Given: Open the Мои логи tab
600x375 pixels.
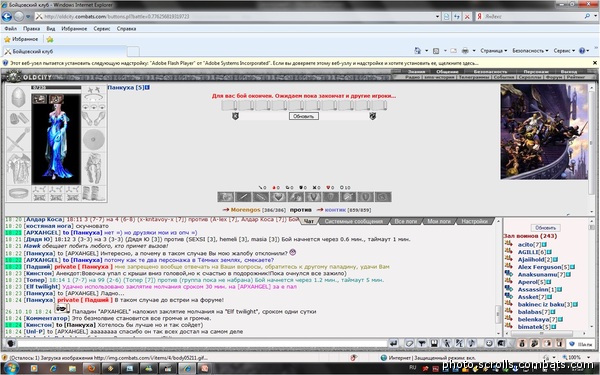Looking at the screenshot, I should pos(439,221).
